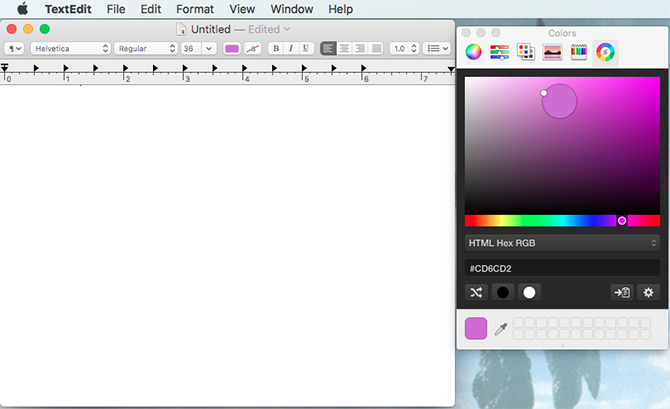Open the color picker settings gear
Image resolution: width=670 pixels, height=409 pixels.
pos(648,292)
